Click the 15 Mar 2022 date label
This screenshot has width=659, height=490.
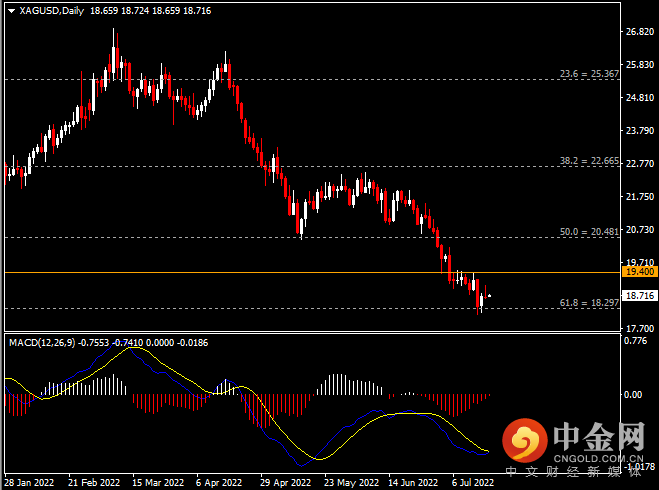[x=158, y=482]
